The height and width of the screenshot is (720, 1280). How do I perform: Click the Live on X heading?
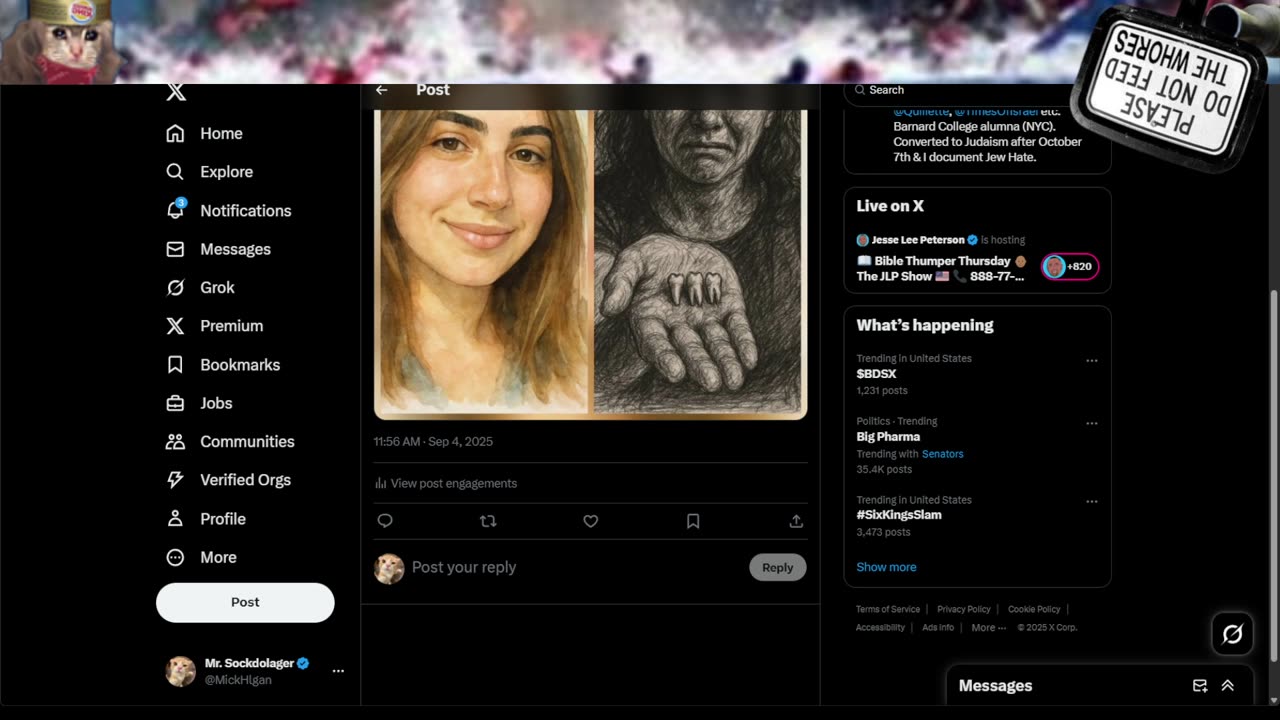pos(890,206)
